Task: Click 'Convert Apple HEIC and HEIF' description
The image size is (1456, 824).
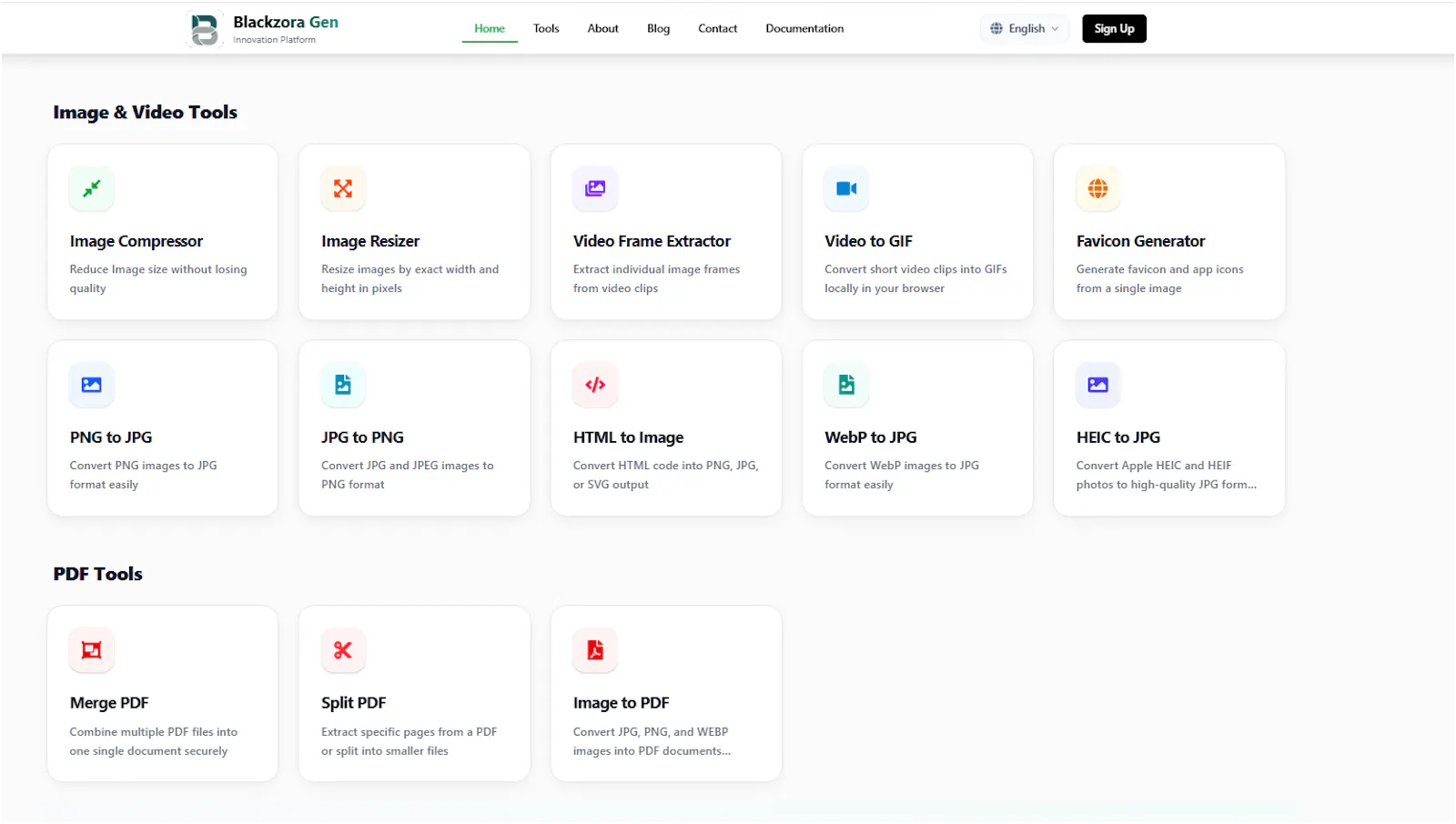Action: click(x=1166, y=475)
